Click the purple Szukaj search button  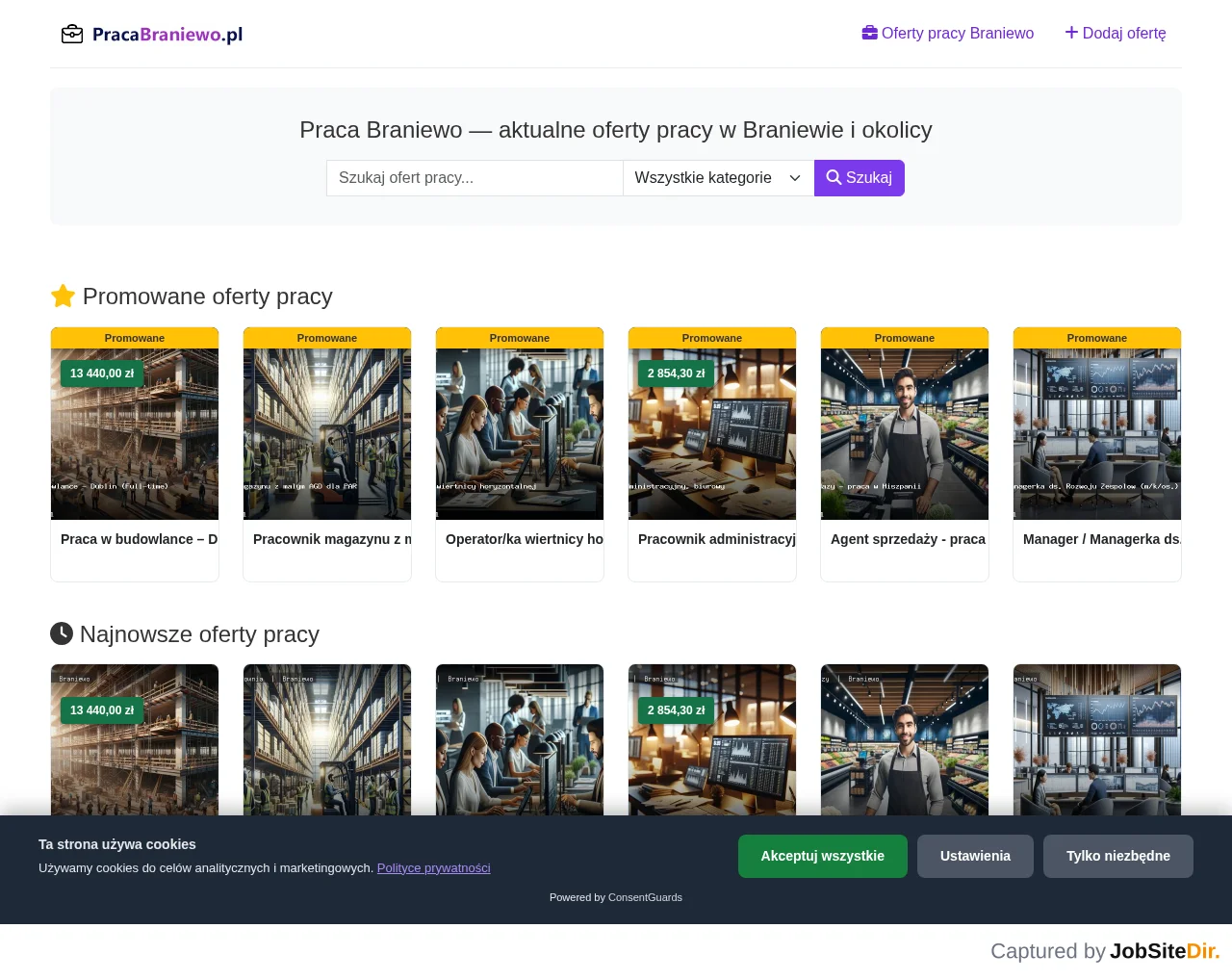860,178
